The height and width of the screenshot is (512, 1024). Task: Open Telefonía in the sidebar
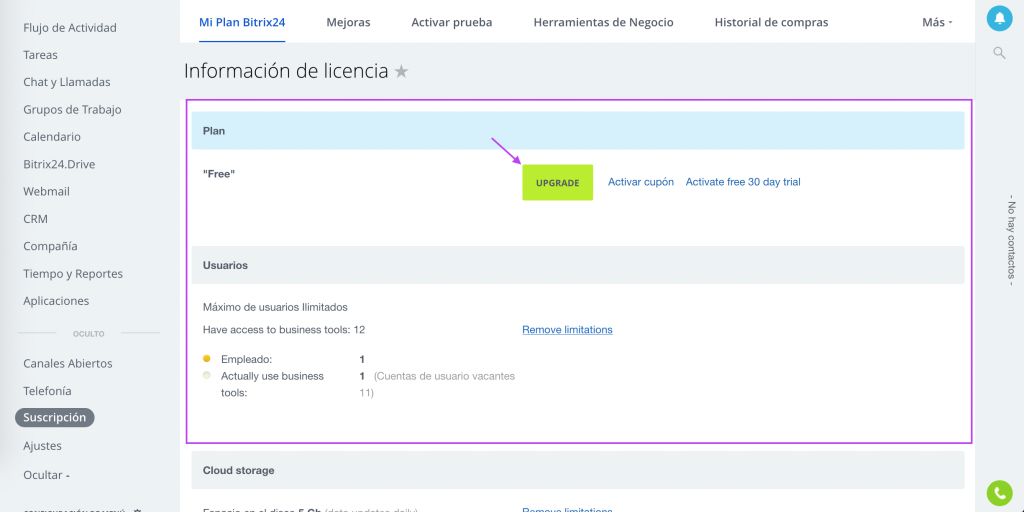pyautogui.click(x=48, y=391)
